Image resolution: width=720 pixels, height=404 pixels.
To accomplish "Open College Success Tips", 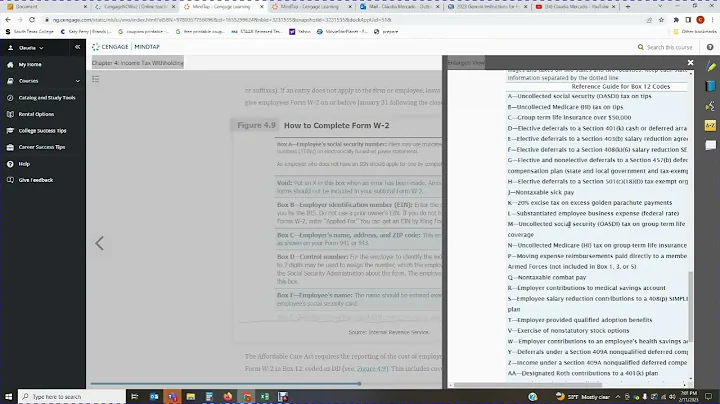I will pyautogui.click(x=42, y=131).
